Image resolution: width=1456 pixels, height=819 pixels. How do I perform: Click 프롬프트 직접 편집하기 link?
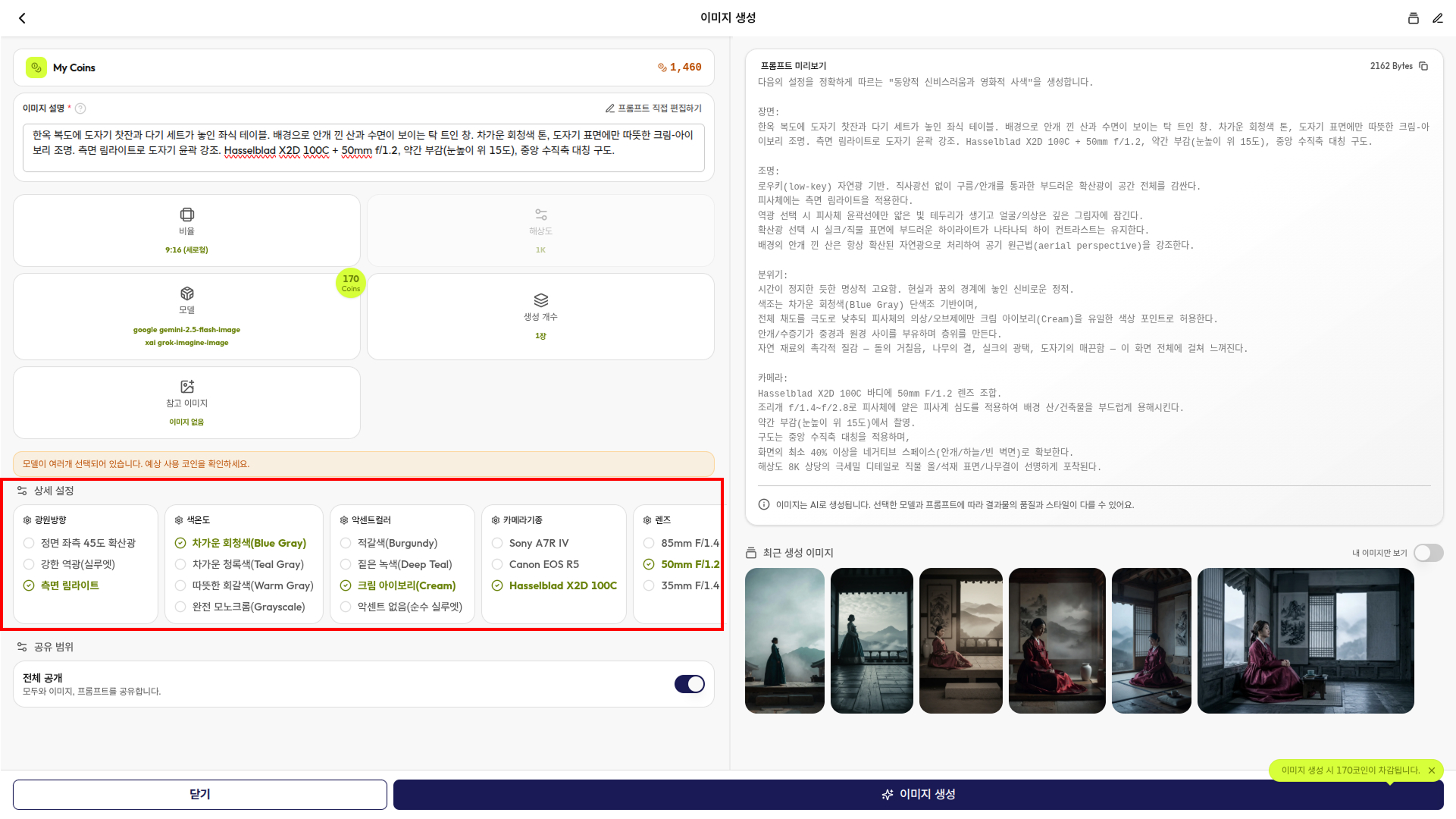pos(653,108)
